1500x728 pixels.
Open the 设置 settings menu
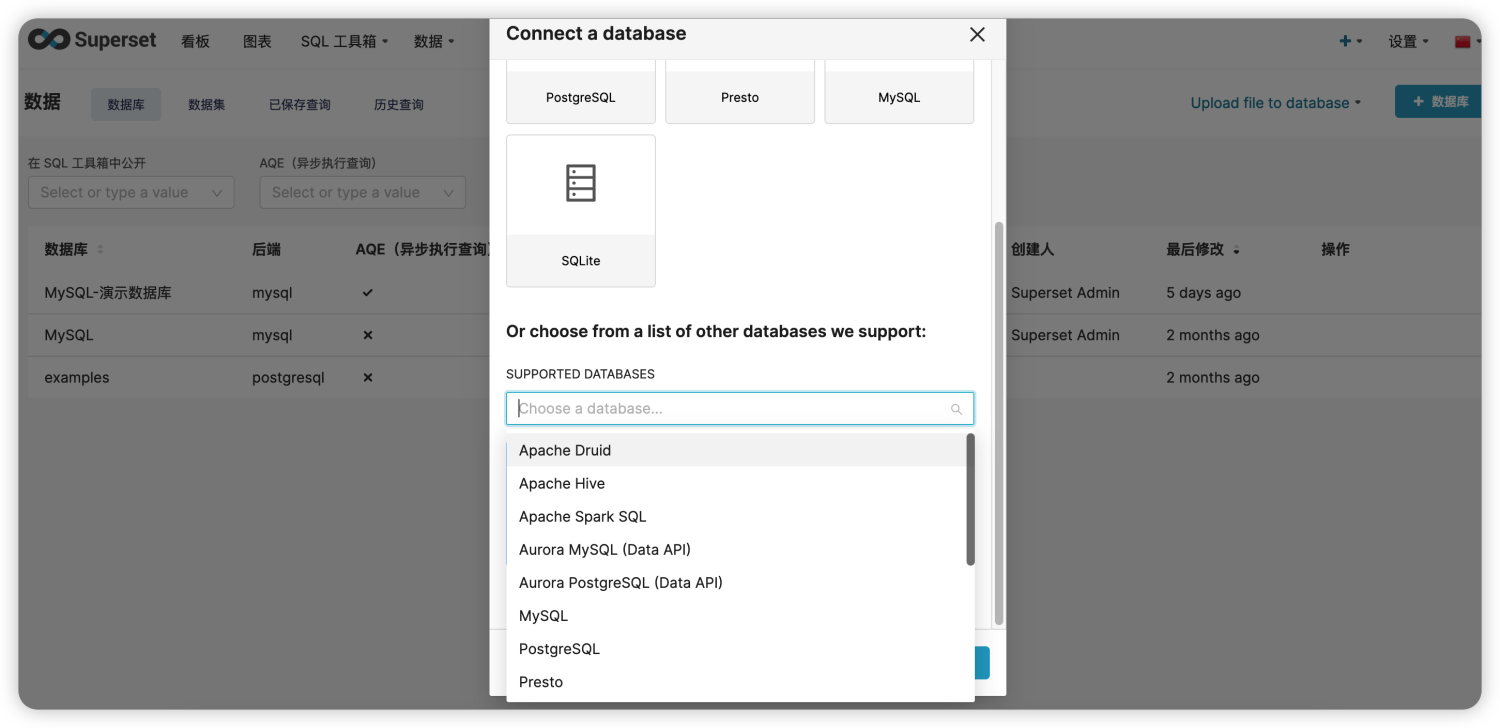[x=1408, y=41]
